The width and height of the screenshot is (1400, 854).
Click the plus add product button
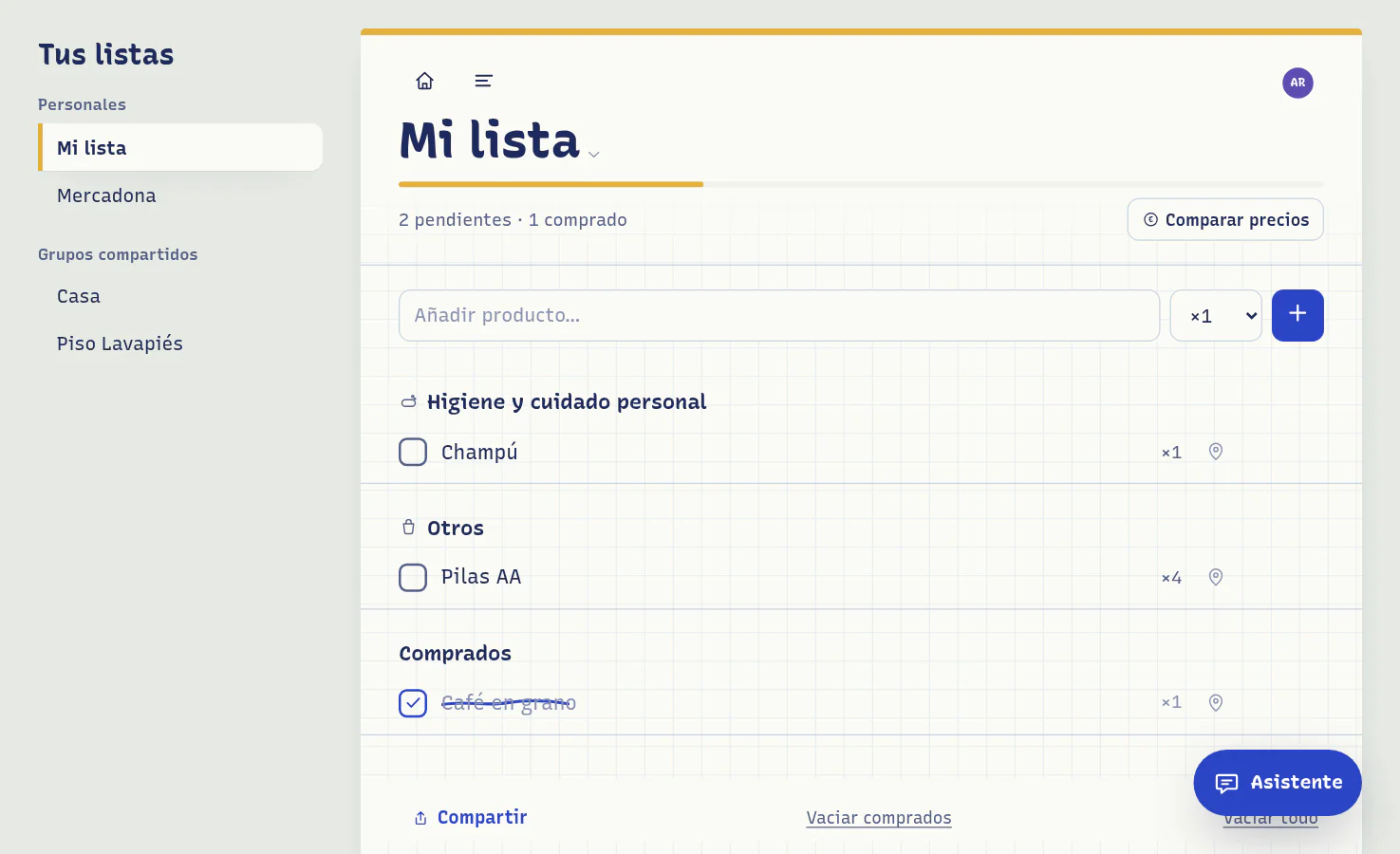pos(1297,315)
